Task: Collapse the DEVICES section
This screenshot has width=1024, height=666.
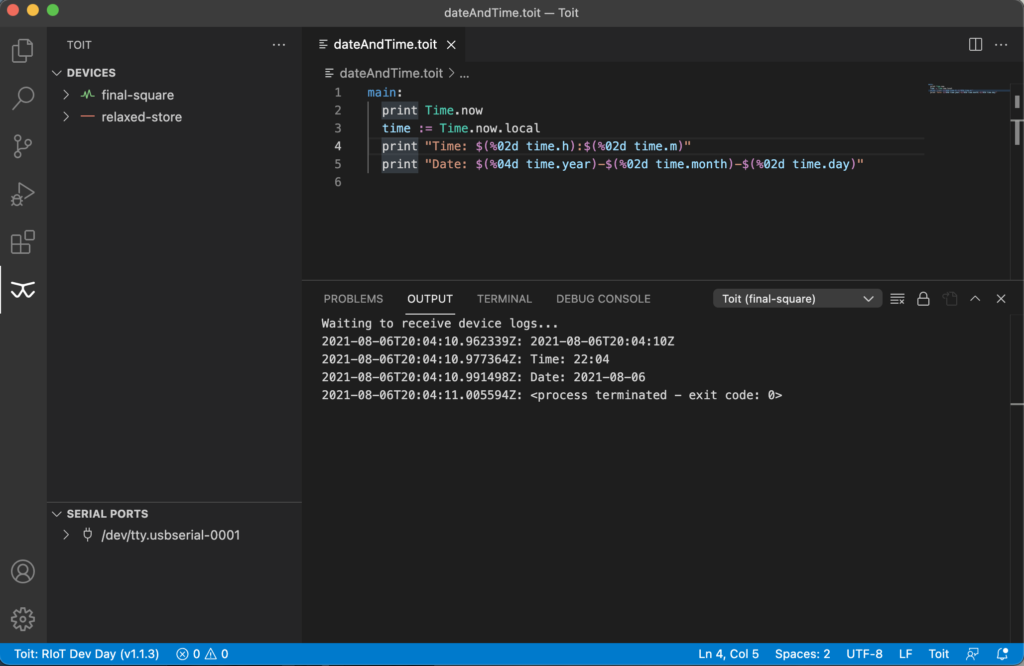Action: pyautogui.click(x=57, y=72)
